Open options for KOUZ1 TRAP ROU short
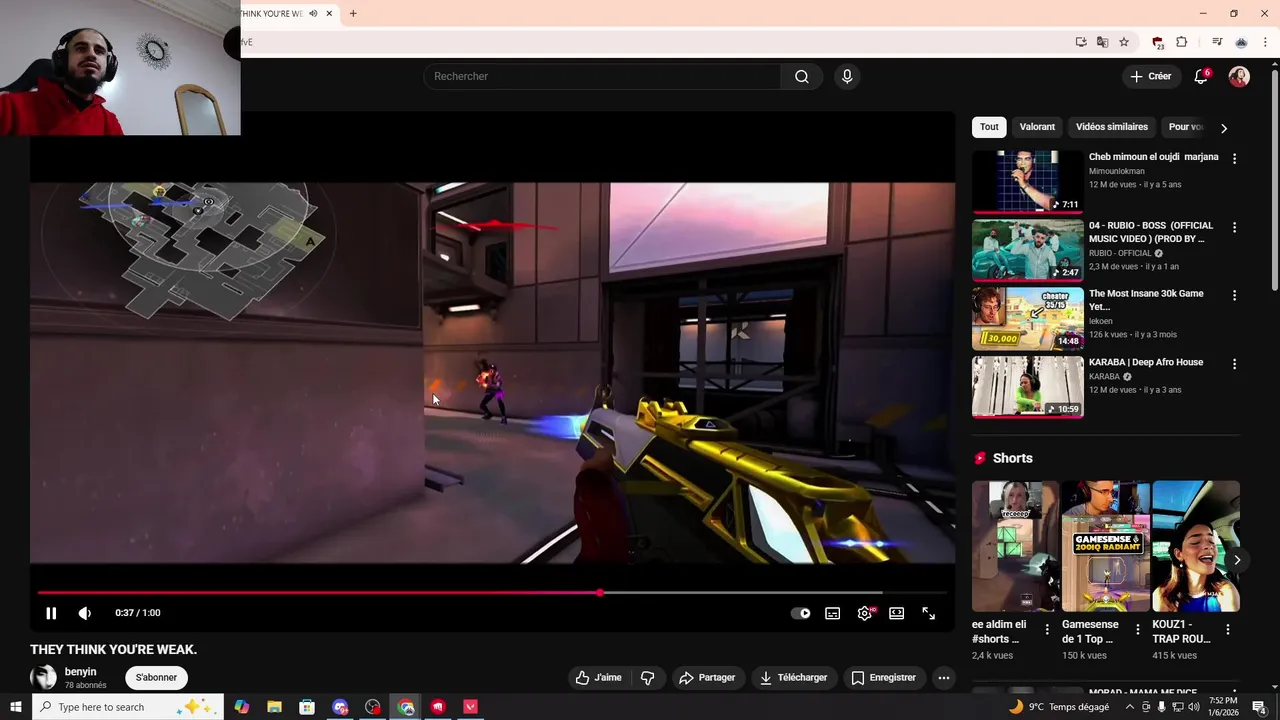The image size is (1280, 720). click(x=1228, y=630)
